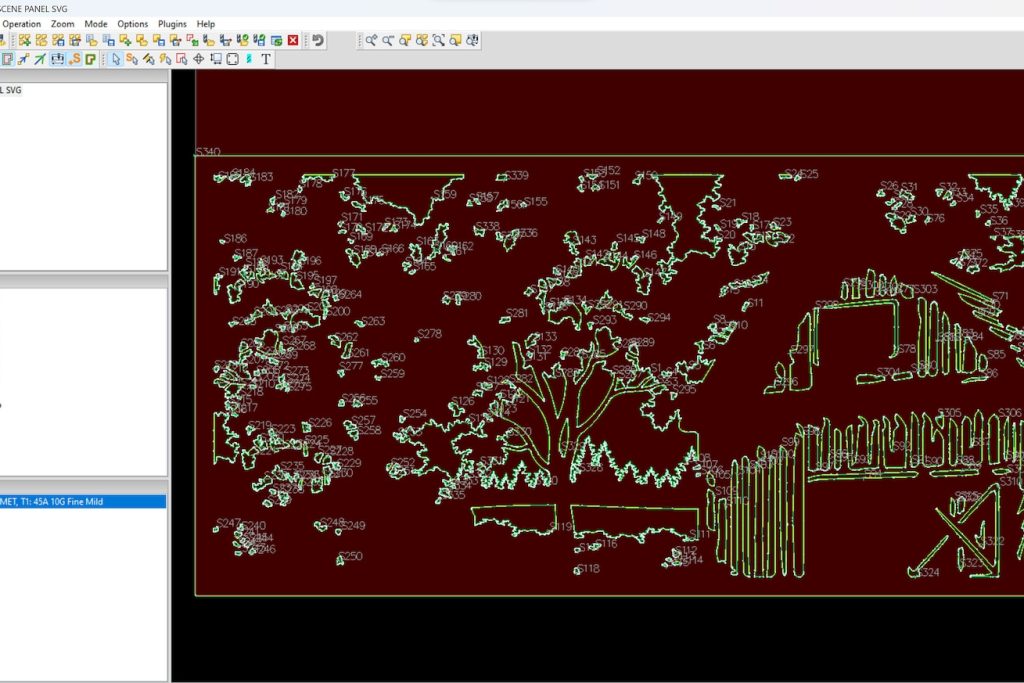The image size is (1024, 683).
Task: Click the red X delete icon
Action: tap(293, 40)
